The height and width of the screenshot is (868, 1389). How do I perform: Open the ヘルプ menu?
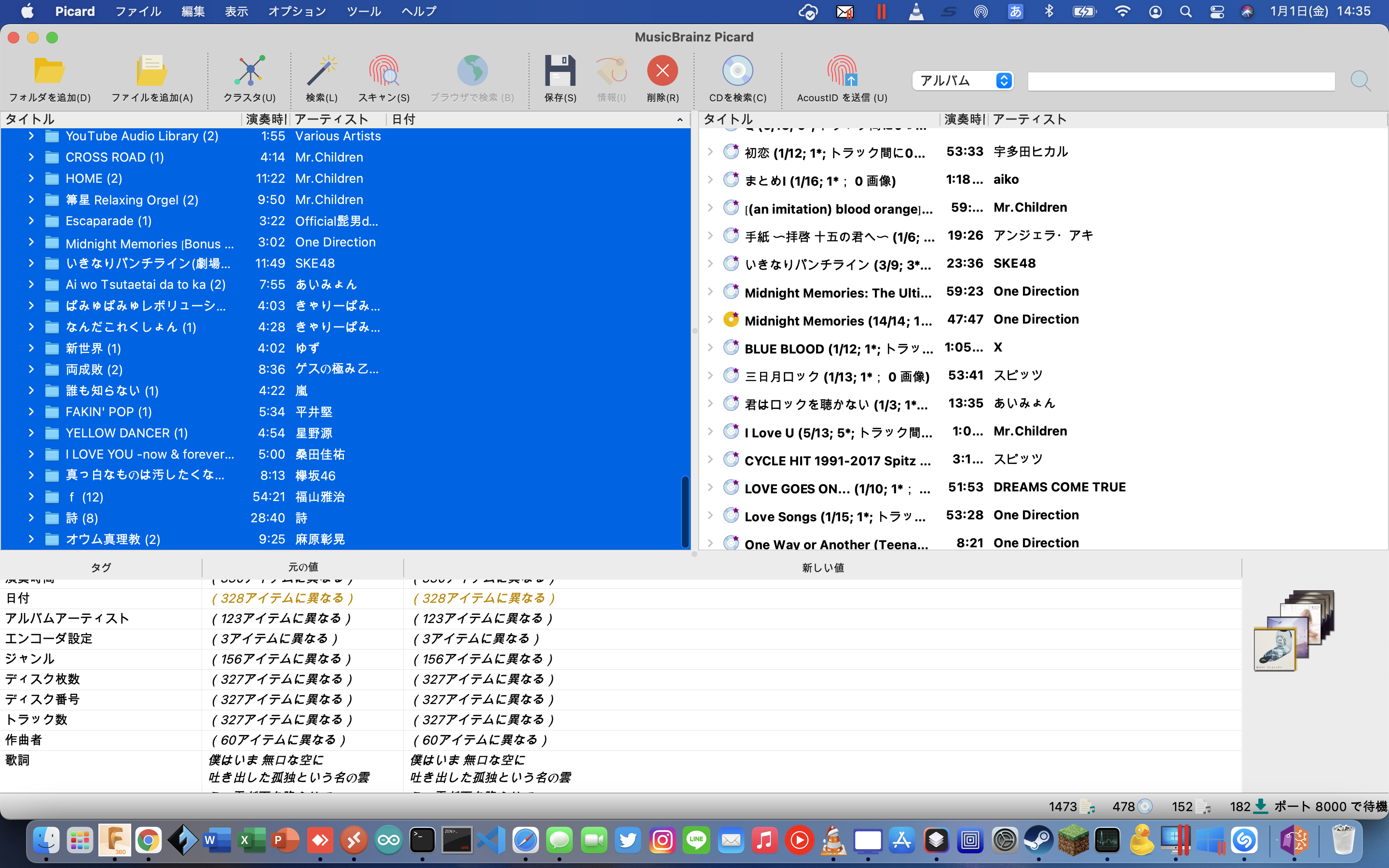(x=419, y=12)
